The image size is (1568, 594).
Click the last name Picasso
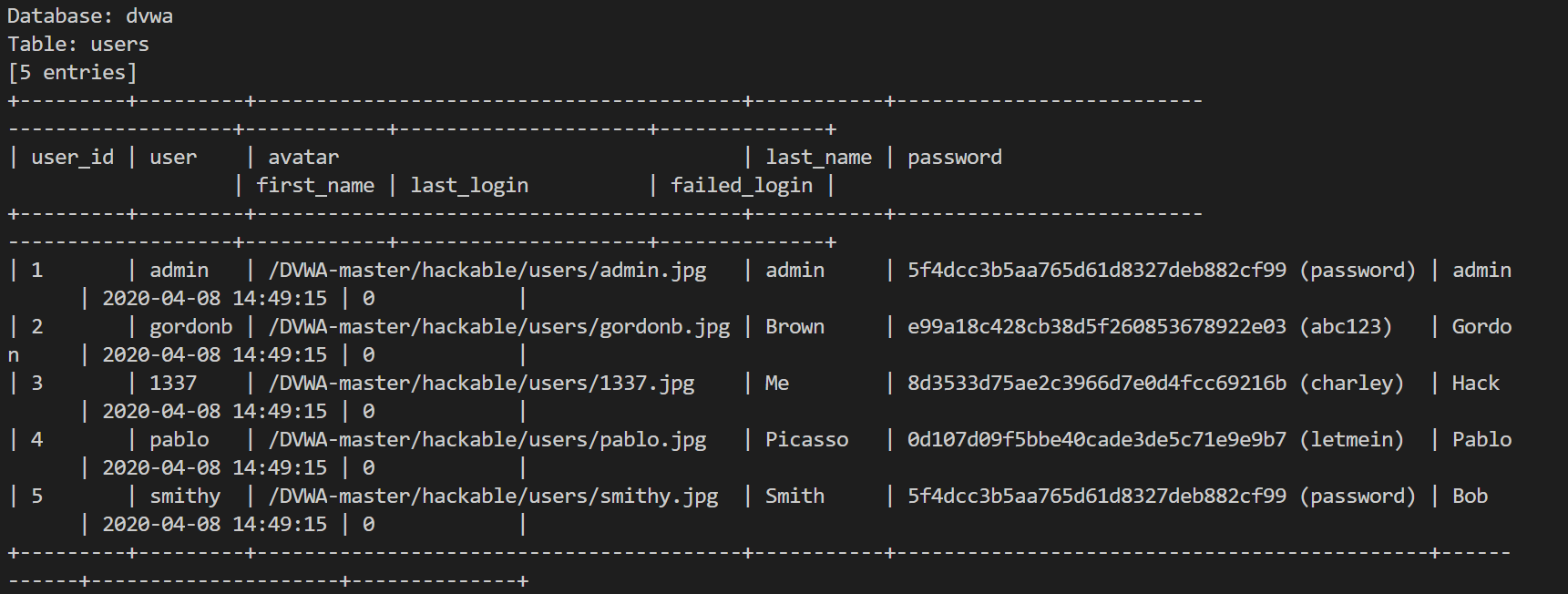(806, 440)
